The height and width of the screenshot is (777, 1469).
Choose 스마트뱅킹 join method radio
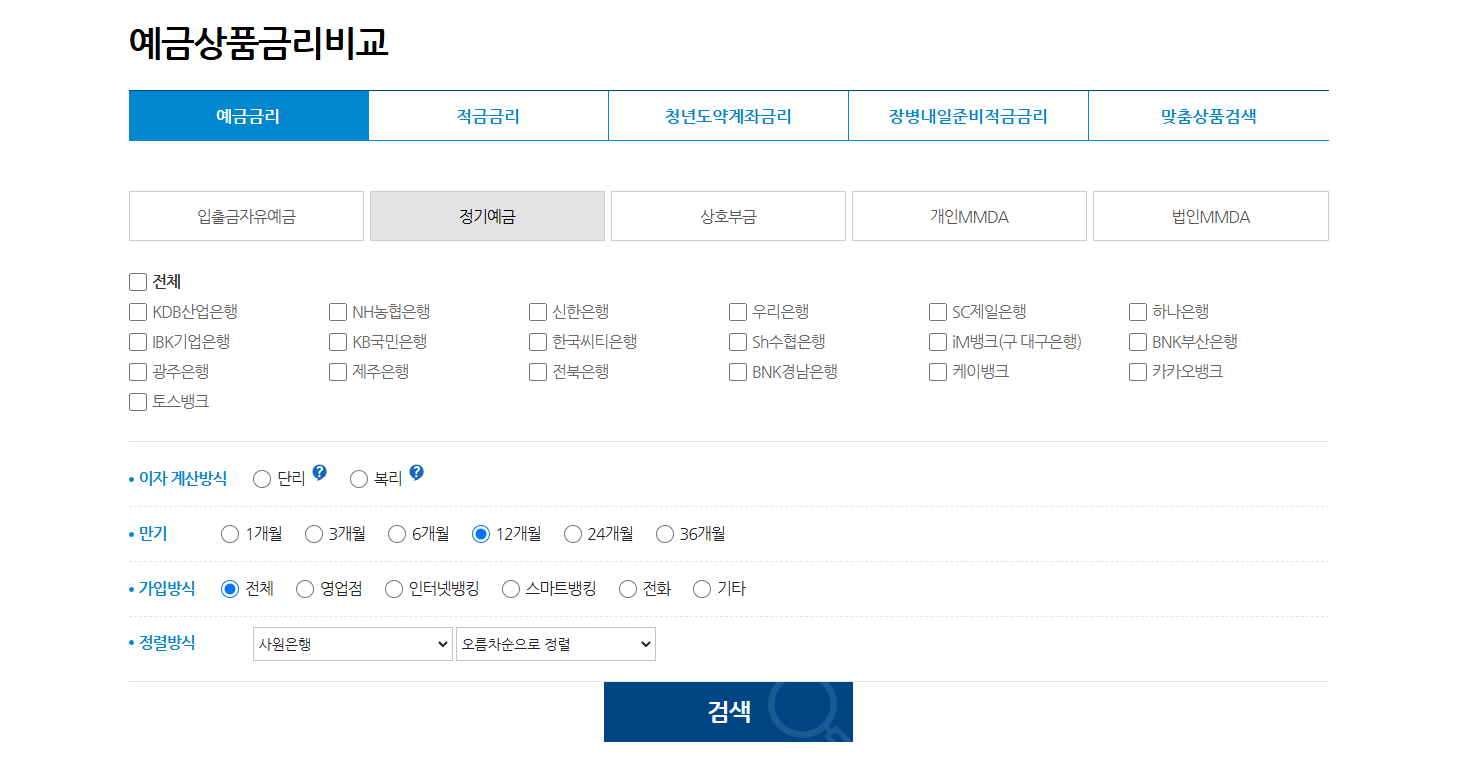click(511, 589)
